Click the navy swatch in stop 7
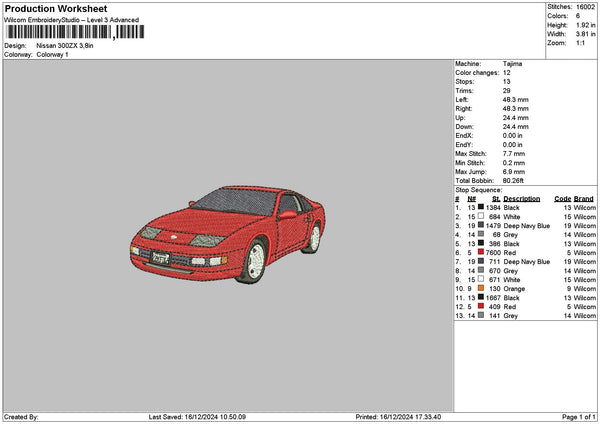The height and width of the screenshot is (424, 600). point(481,261)
